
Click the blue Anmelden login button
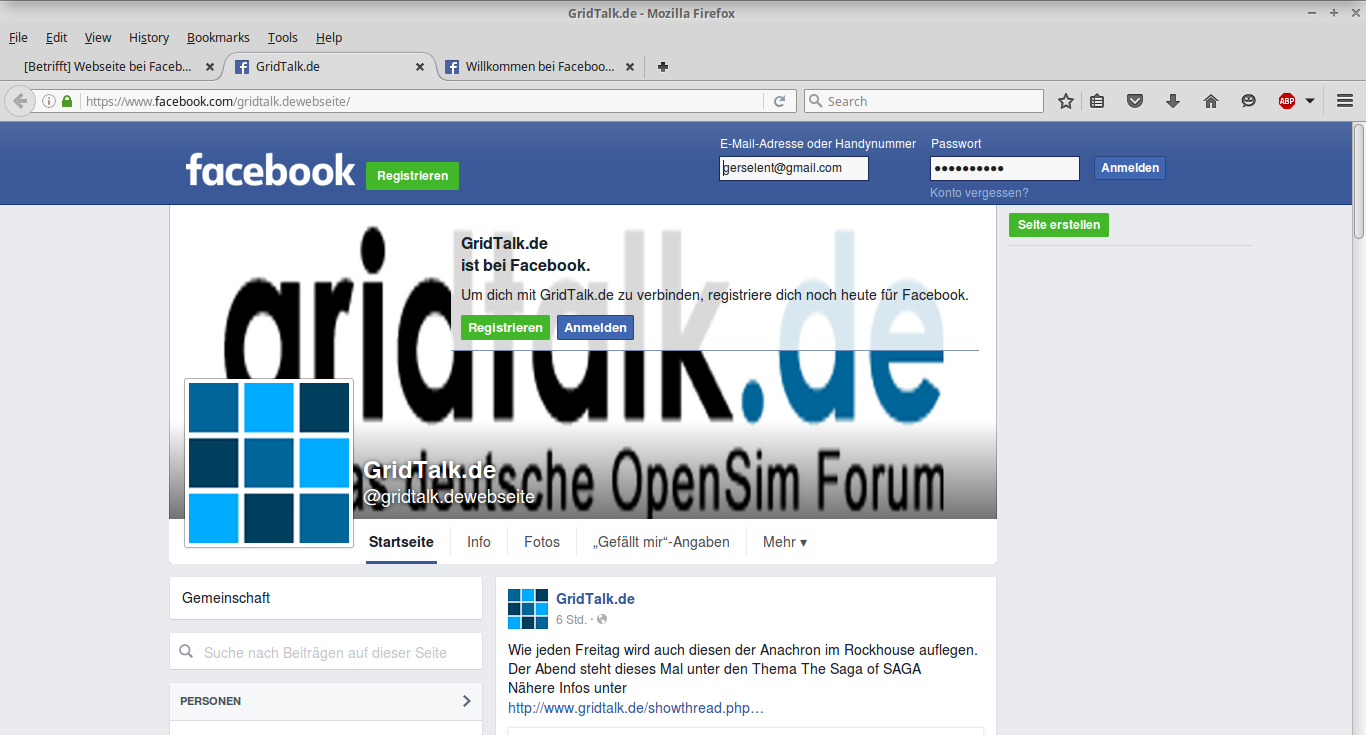pyautogui.click(x=1130, y=168)
